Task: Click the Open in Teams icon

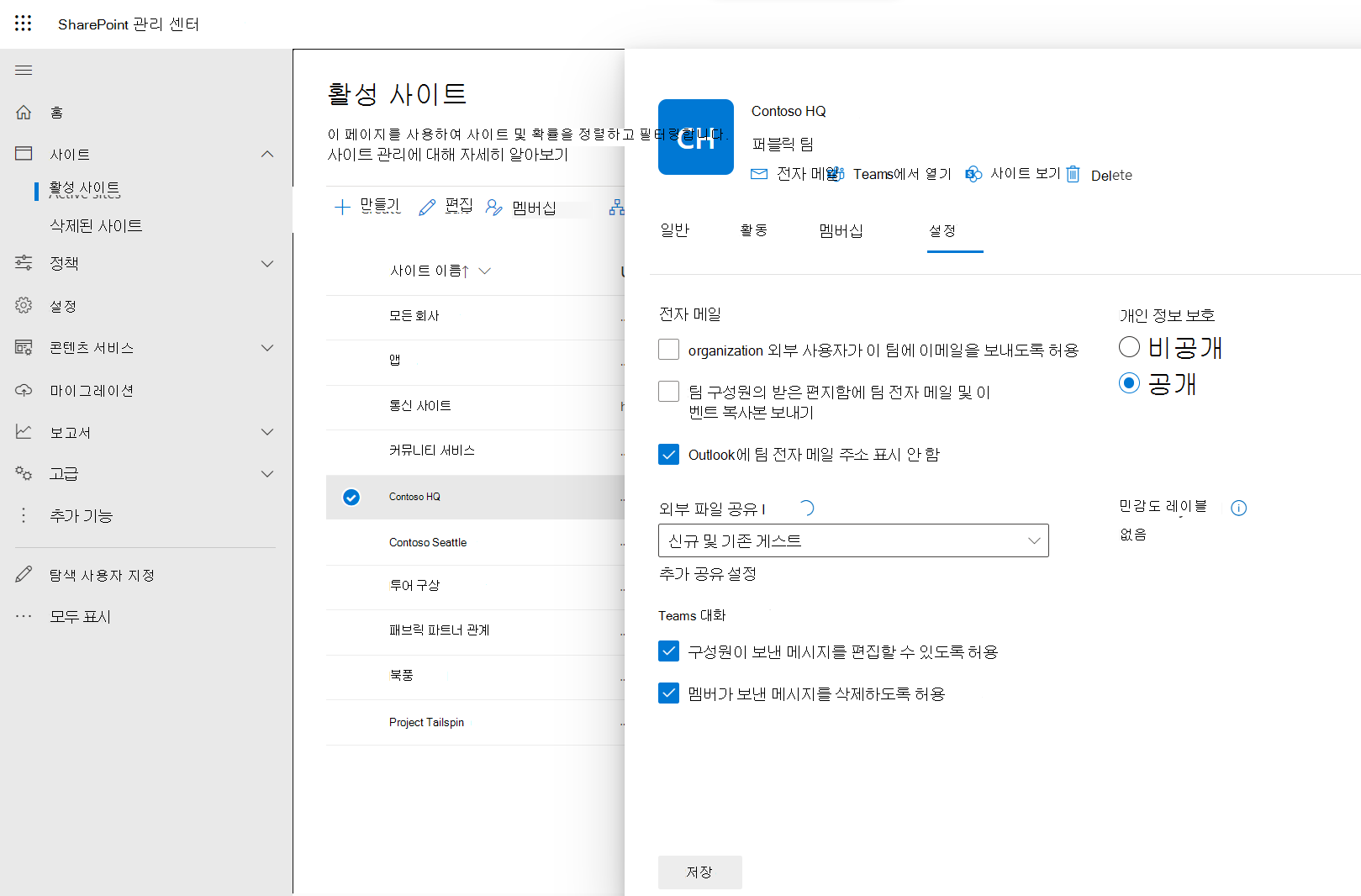Action: (836, 174)
